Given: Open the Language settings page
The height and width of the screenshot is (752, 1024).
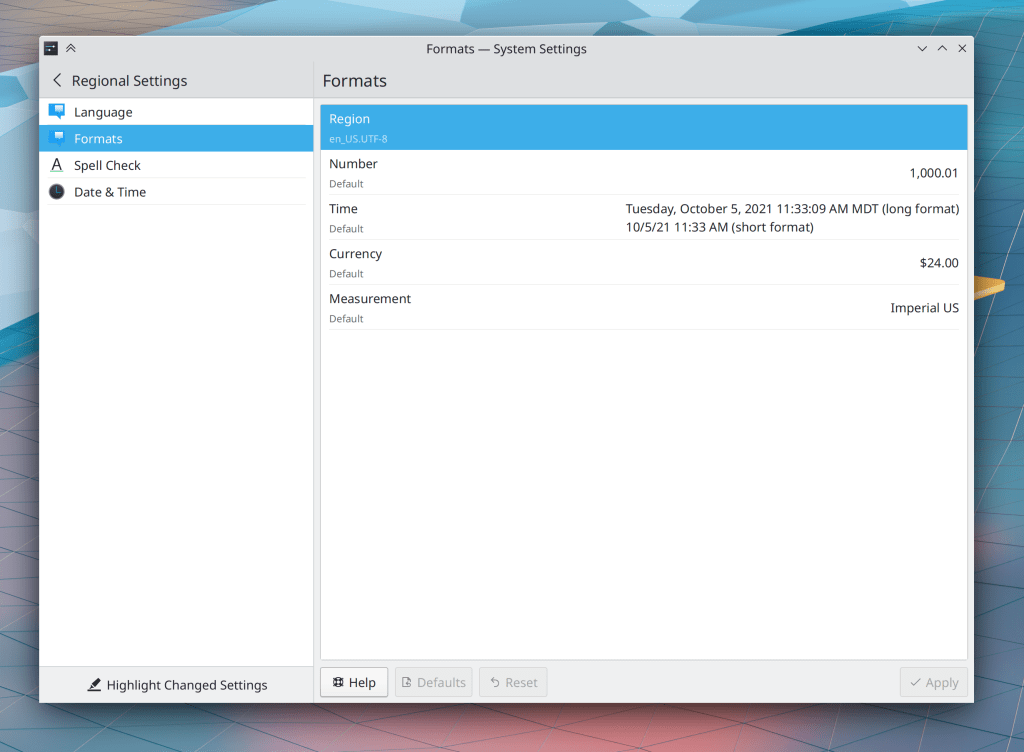Looking at the screenshot, I should pyautogui.click(x=102, y=112).
